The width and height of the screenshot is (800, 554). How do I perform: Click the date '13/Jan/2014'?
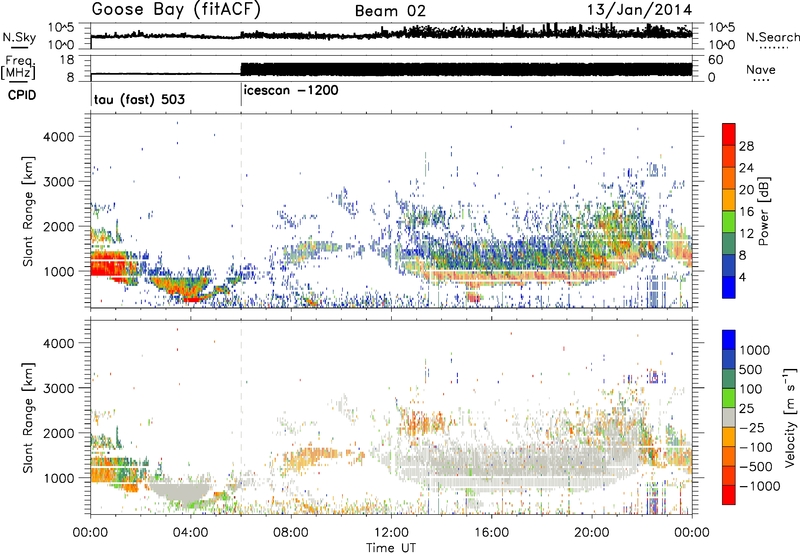640,10
